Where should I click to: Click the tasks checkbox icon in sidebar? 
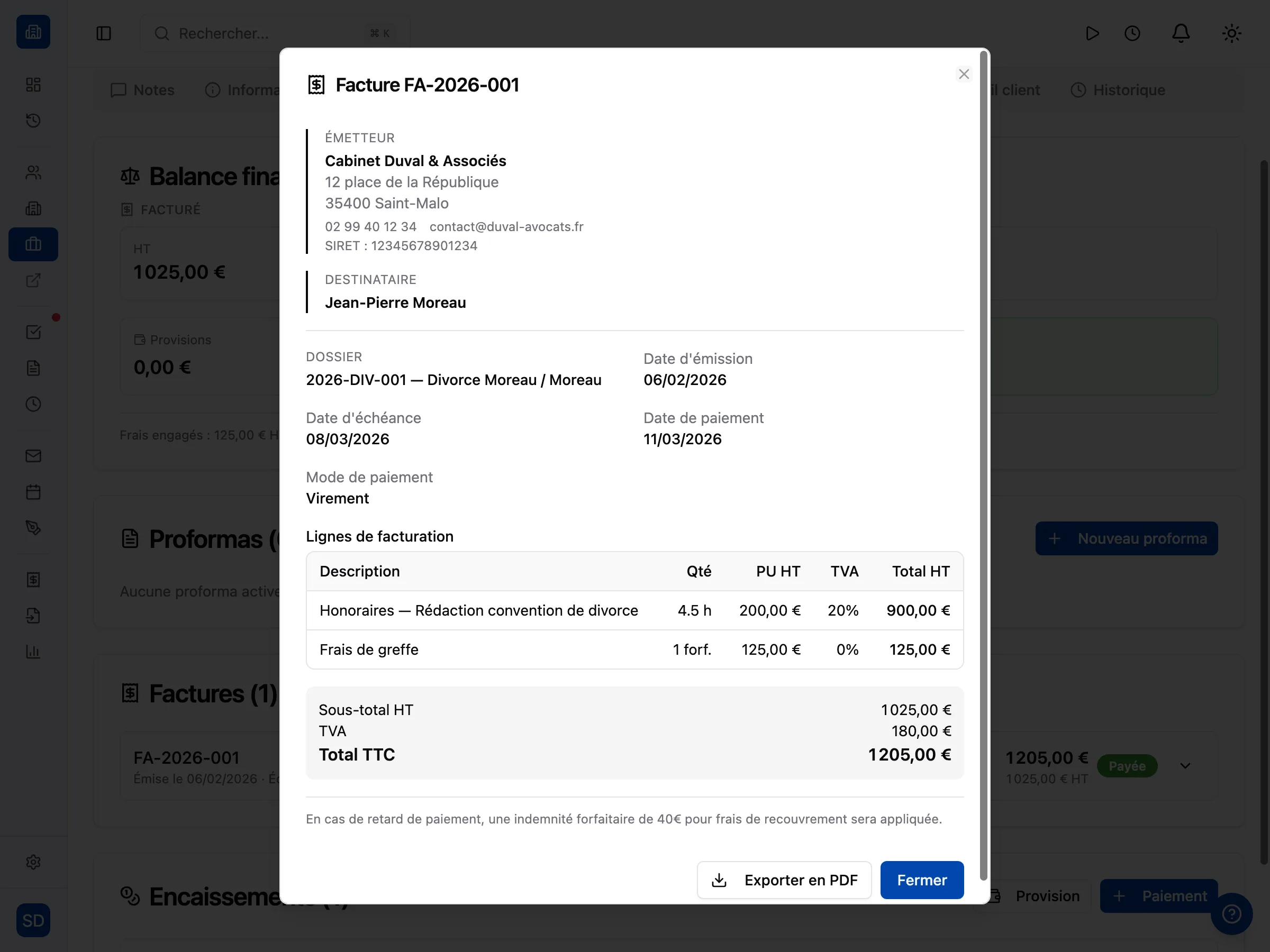33,332
